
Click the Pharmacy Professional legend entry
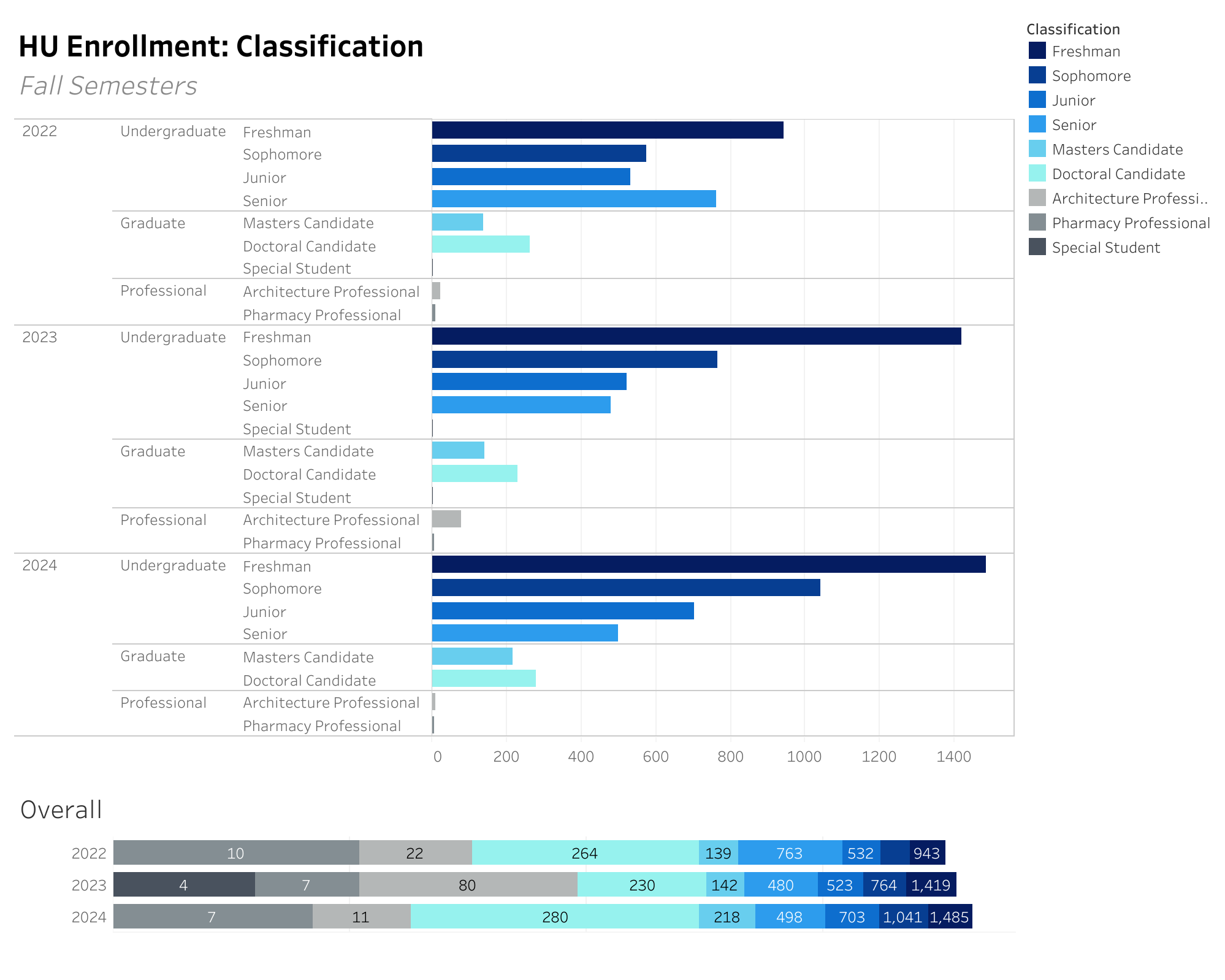[x=1130, y=223]
